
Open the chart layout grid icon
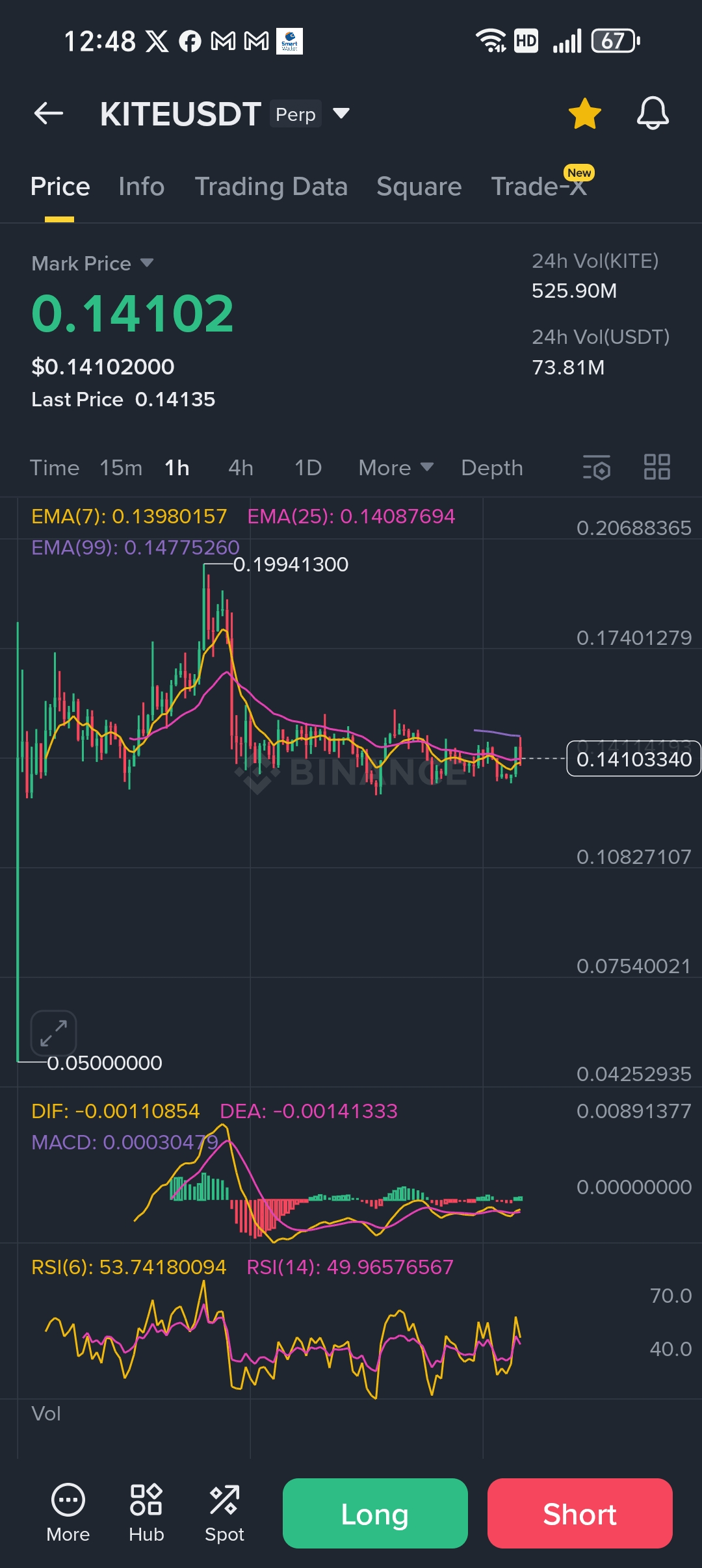(656, 467)
